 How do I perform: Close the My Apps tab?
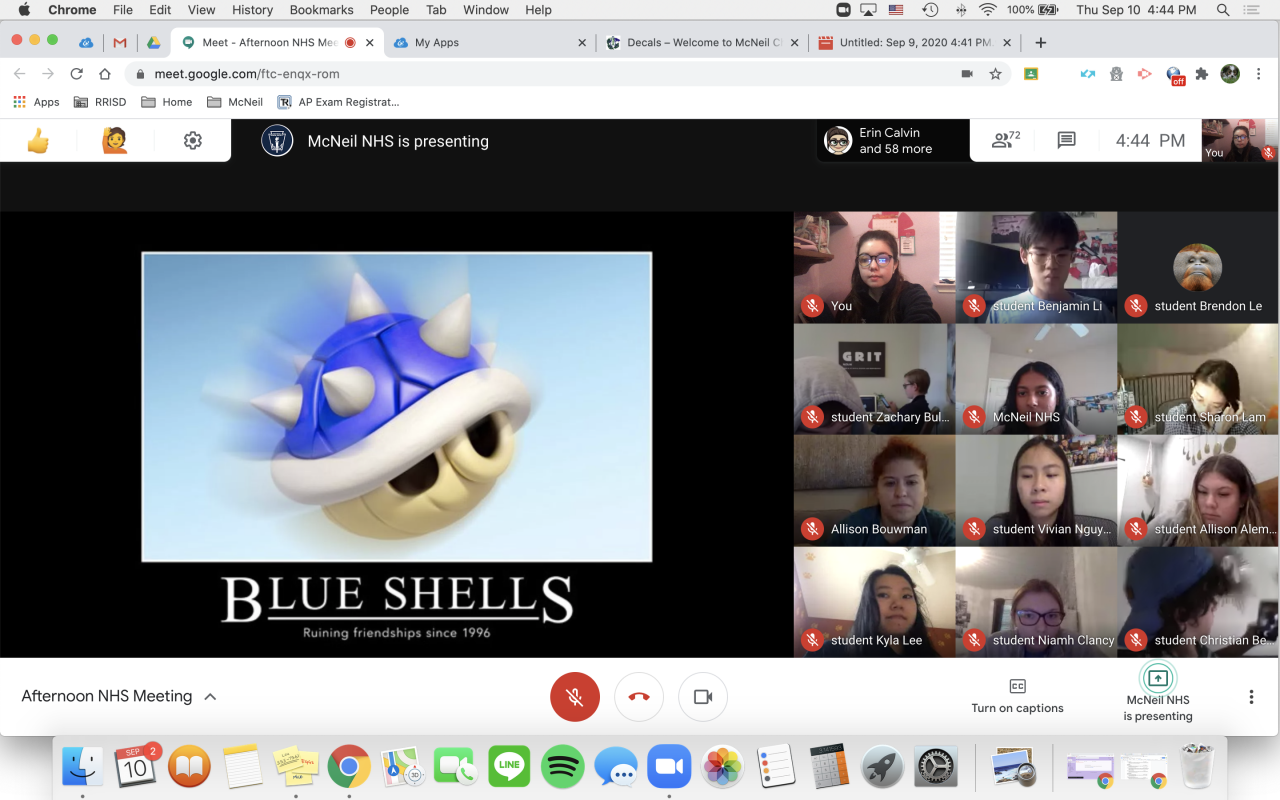click(x=583, y=43)
